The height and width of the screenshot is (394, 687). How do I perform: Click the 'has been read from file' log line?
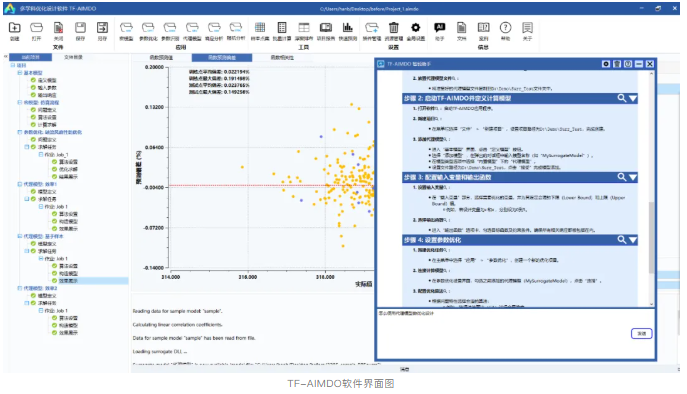[194, 338]
